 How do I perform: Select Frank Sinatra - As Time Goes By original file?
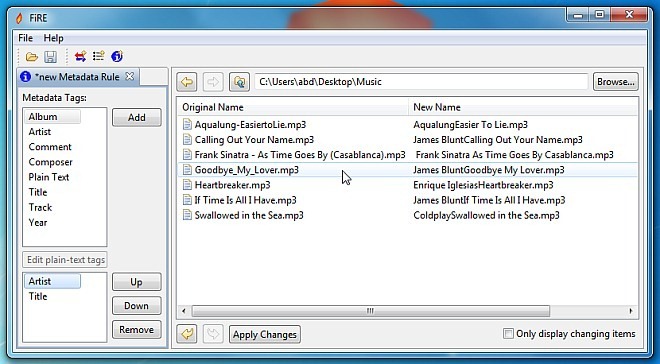click(x=300, y=155)
